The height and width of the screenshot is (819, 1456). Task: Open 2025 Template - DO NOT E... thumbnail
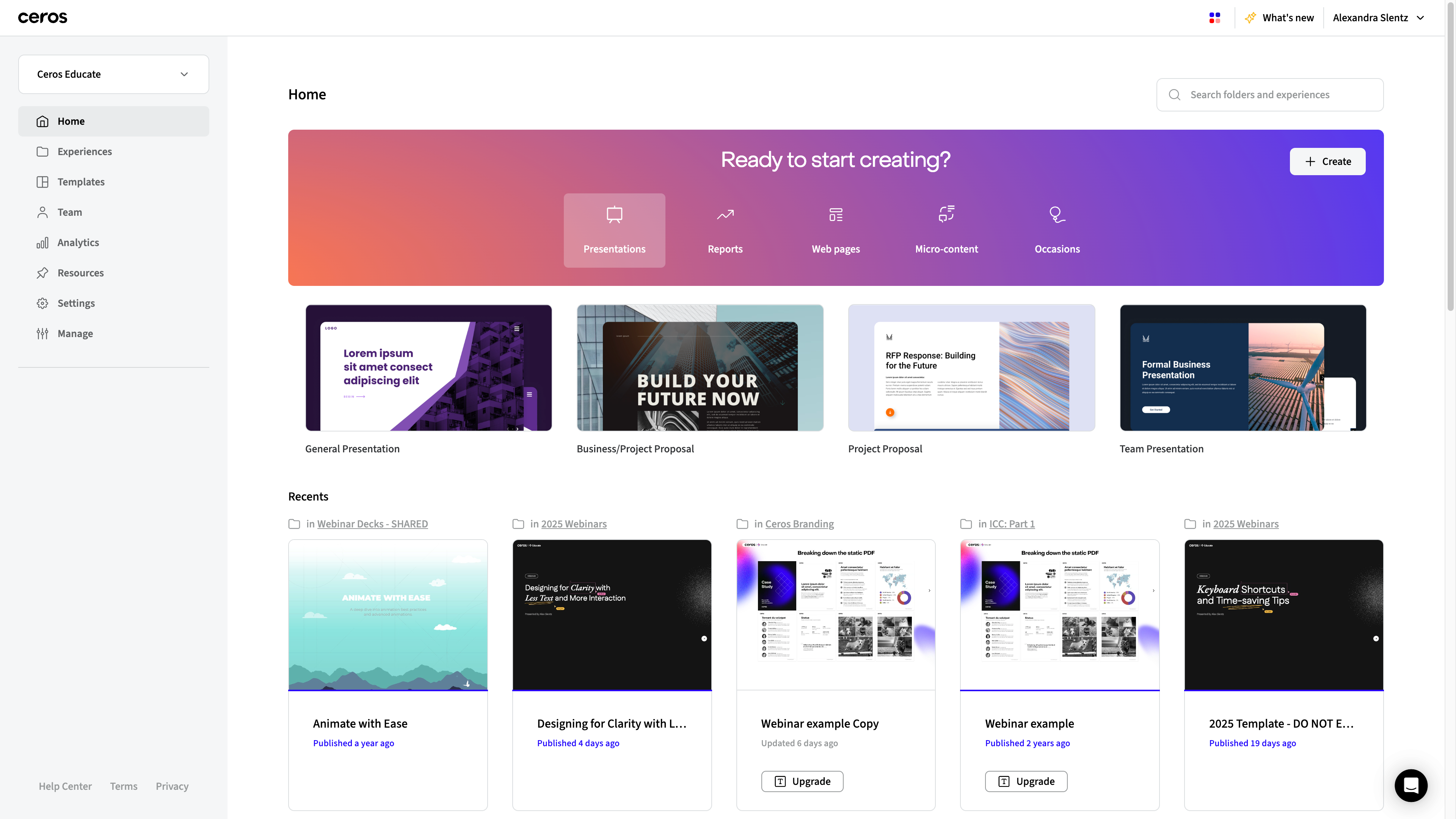[x=1283, y=615]
